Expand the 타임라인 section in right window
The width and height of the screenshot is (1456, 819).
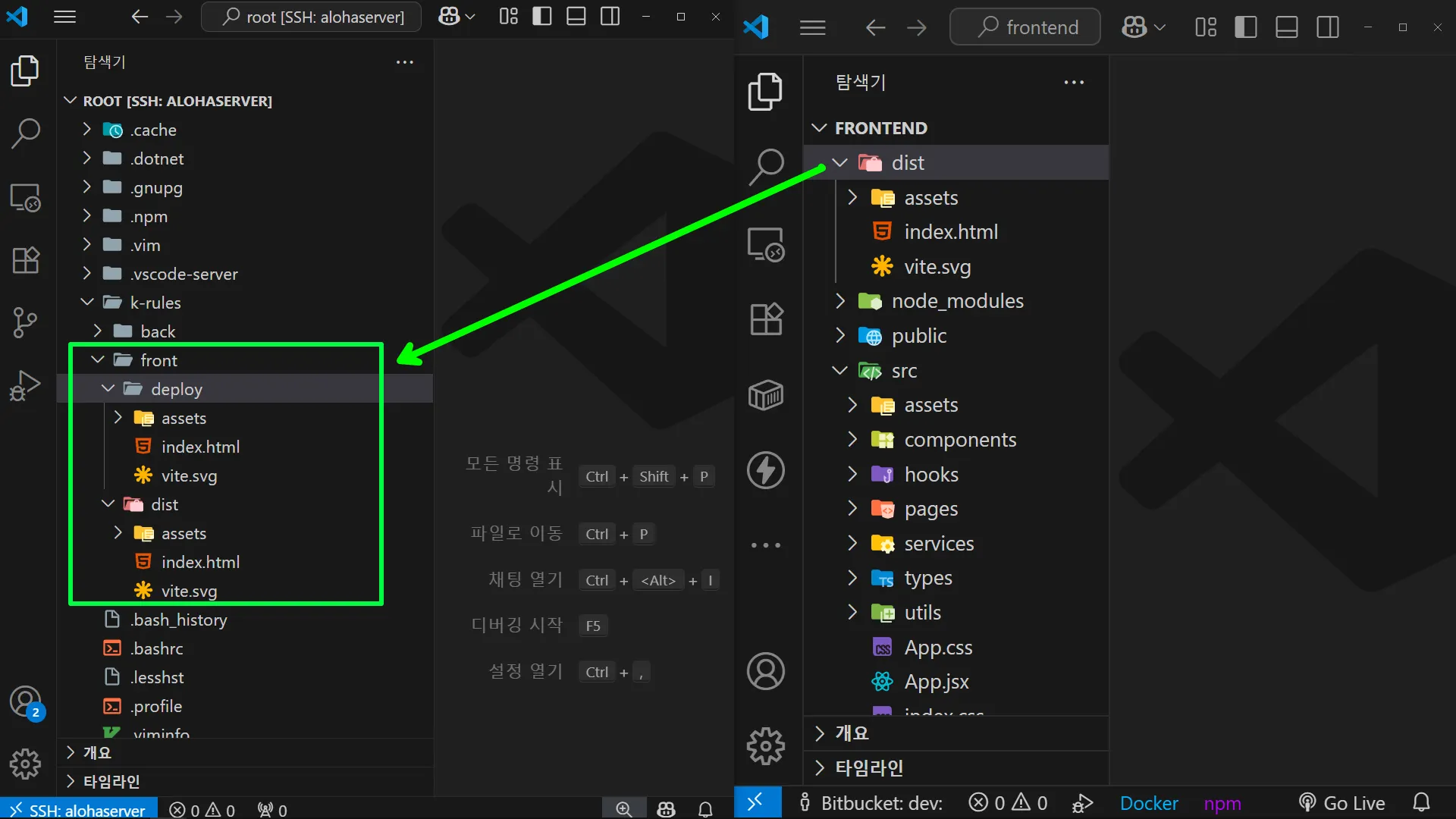[x=869, y=768]
